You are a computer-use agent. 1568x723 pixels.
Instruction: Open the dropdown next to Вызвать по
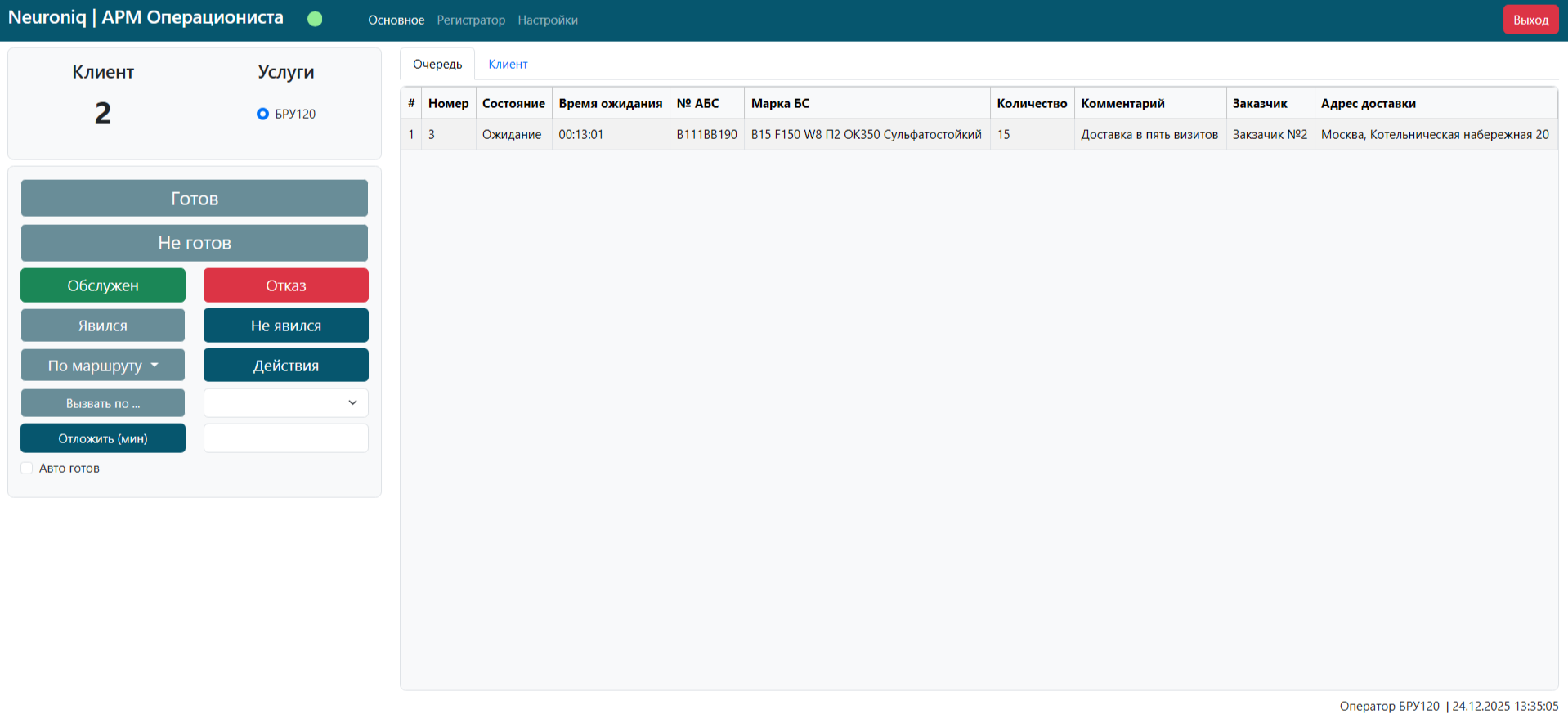coord(285,403)
